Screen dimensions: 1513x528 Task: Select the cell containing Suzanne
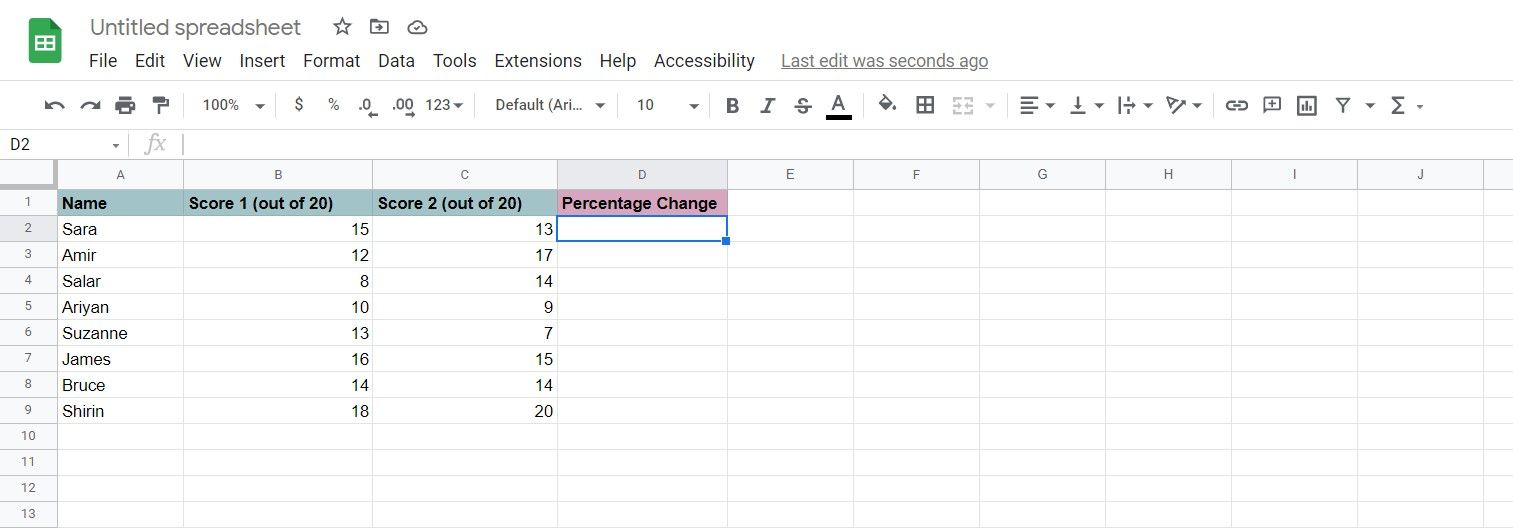[x=121, y=333]
